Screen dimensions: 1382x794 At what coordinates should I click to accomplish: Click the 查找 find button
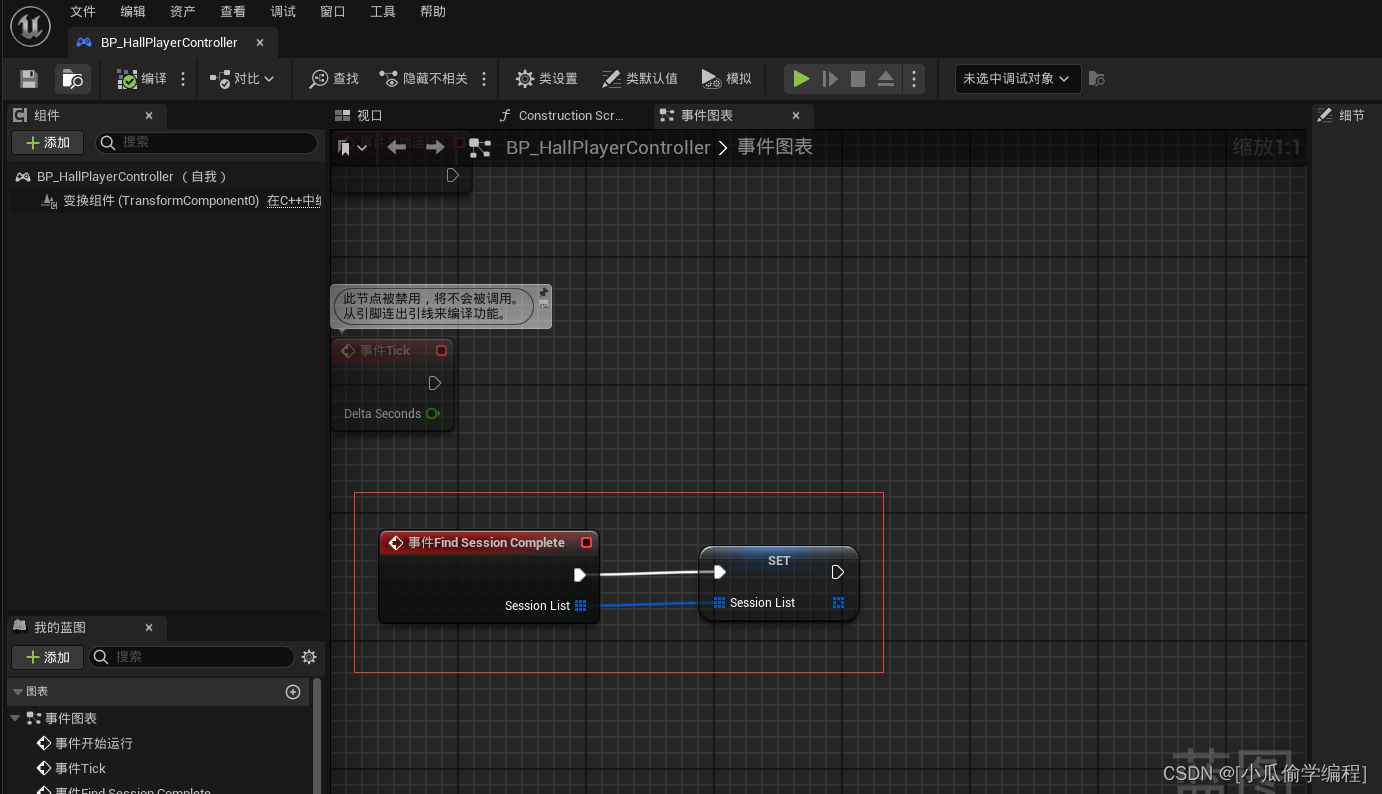click(334, 78)
